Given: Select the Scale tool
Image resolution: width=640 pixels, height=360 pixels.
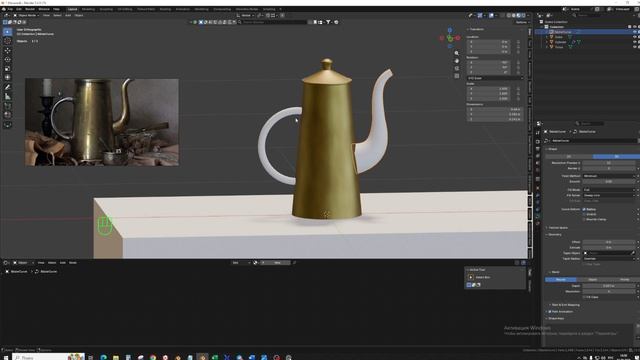Looking at the screenshot, I should point(7,69).
